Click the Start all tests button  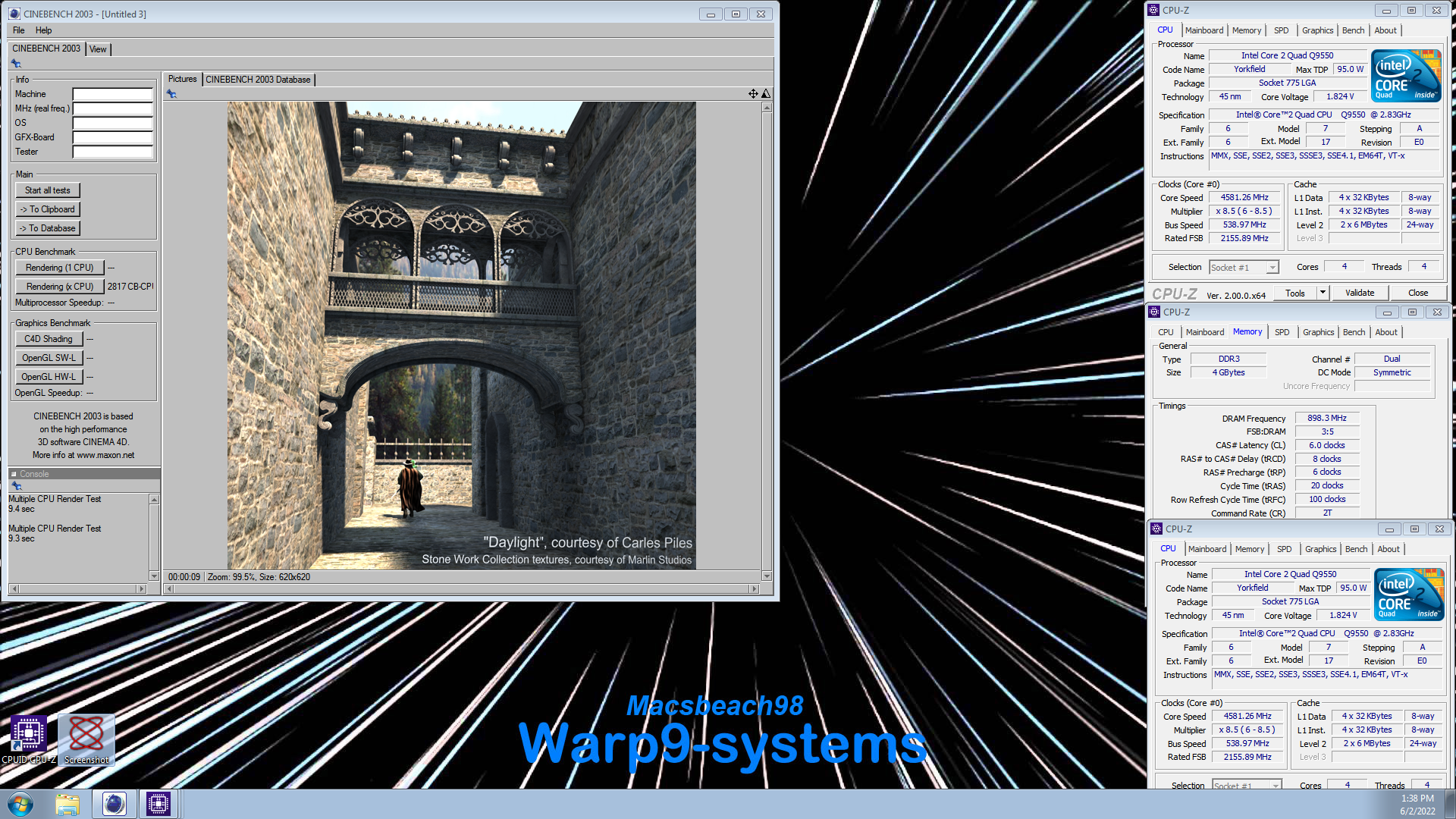(48, 190)
